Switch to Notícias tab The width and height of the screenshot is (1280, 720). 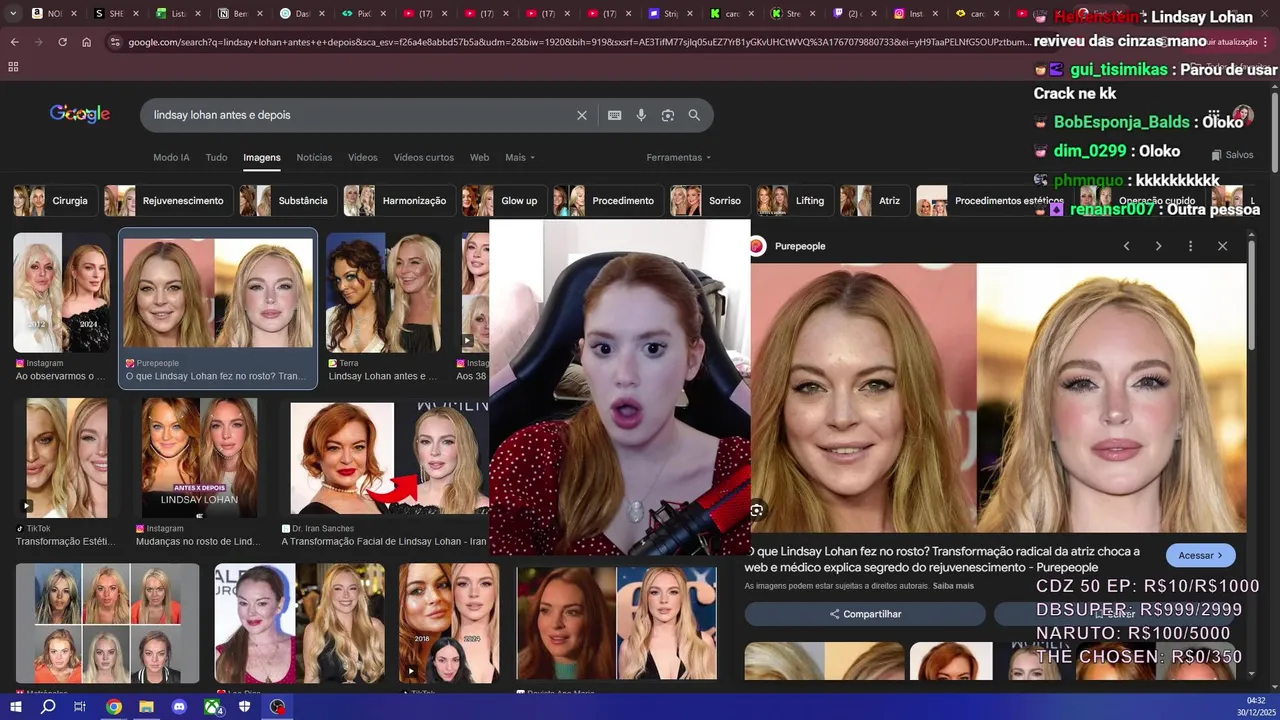tap(314, 157)
